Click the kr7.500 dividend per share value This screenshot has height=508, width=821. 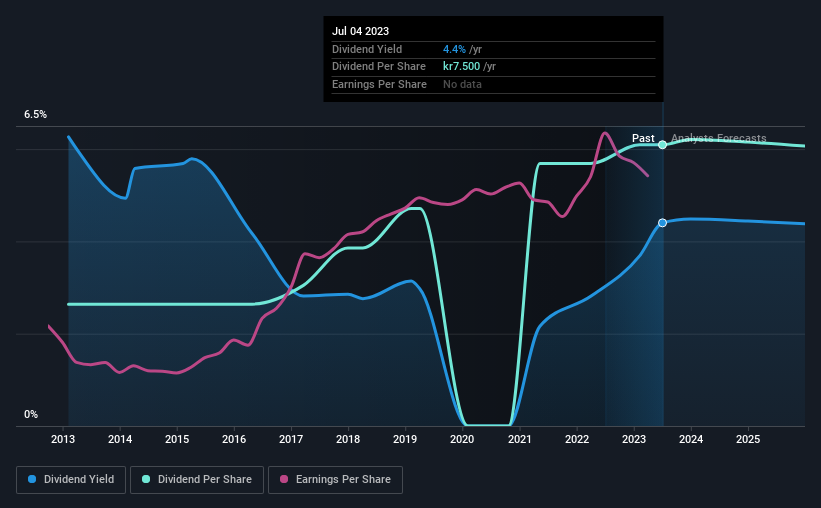pos(461,67)
